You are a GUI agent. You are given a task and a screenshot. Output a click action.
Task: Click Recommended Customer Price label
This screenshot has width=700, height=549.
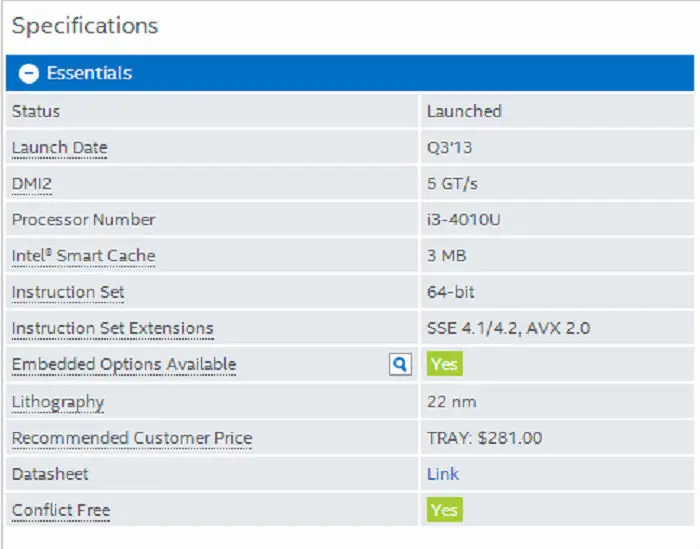[x=132, y=438]
